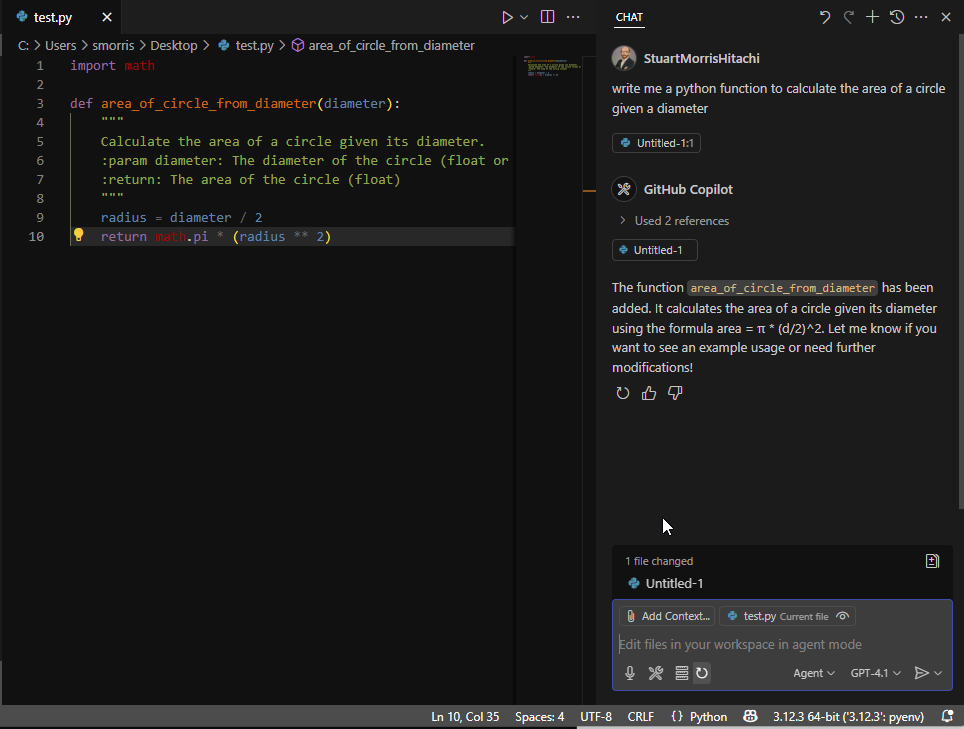Start voice chat with the microphone icon
The height and width of the screenshot is (729, 964).
[630, 673]
